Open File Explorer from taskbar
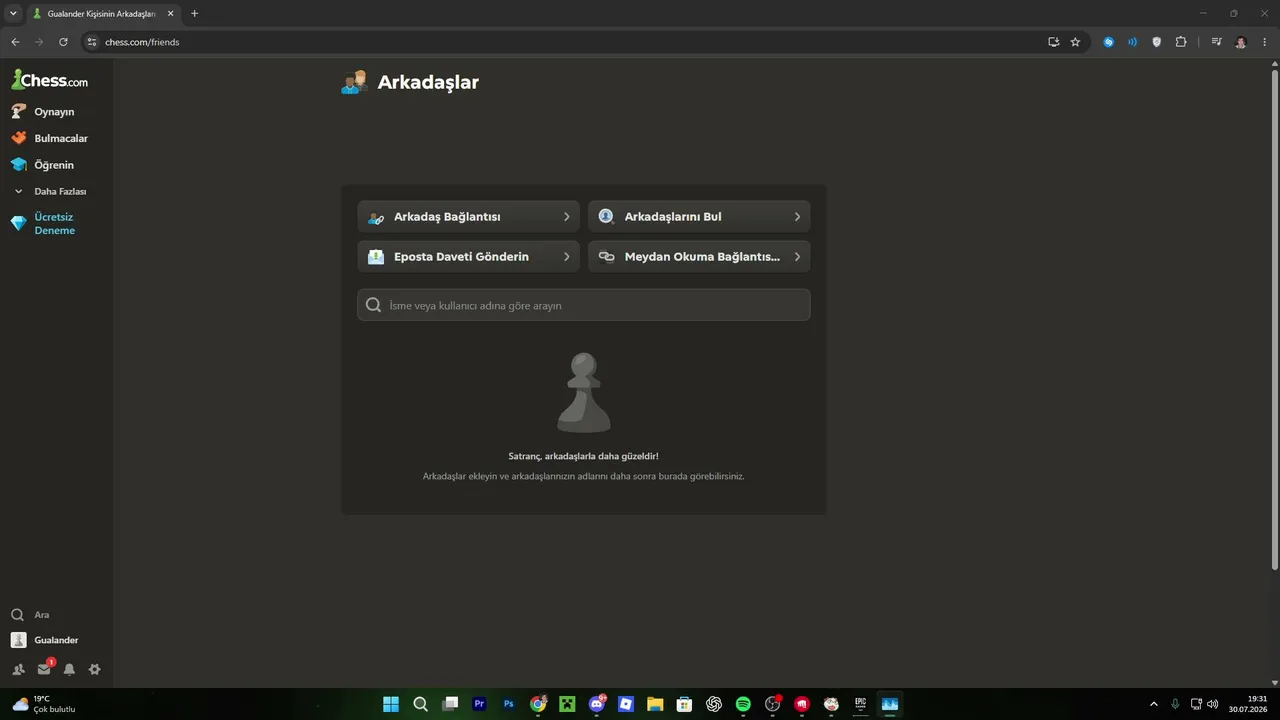The image size is (1280, 720). pyautogui.click(x=655, y=704)
